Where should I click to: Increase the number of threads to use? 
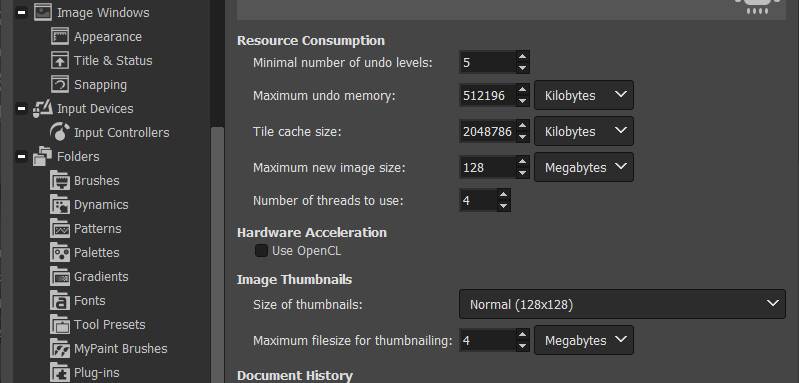tap(503, 194)
